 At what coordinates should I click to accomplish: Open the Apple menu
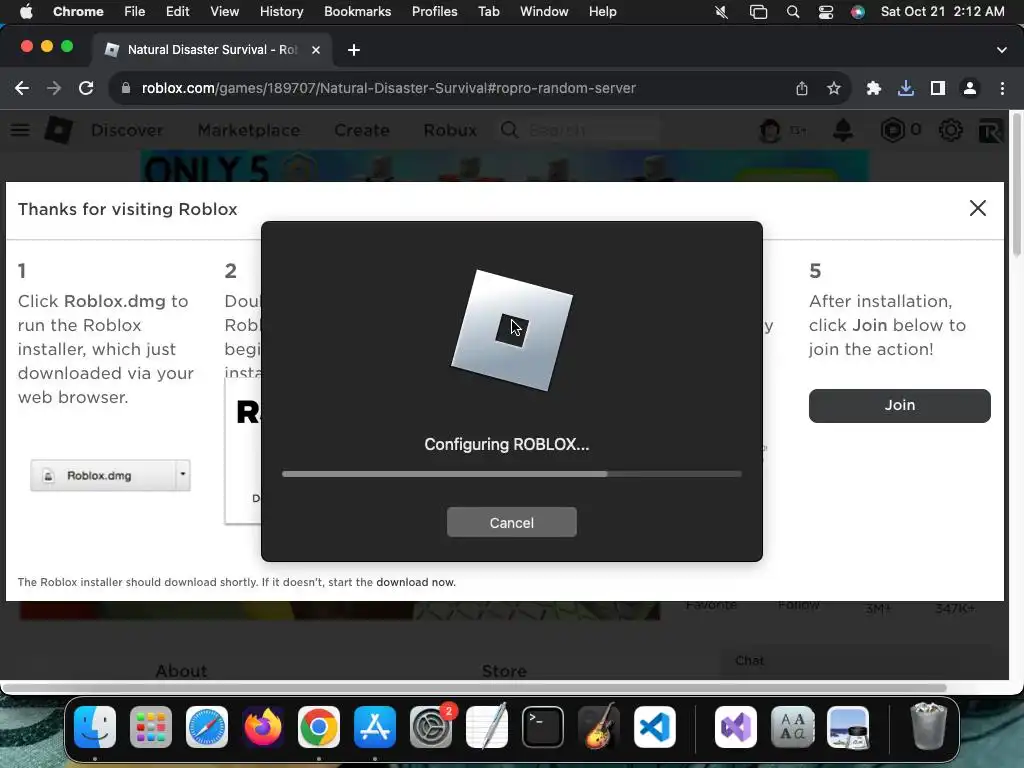click(26, 12)
